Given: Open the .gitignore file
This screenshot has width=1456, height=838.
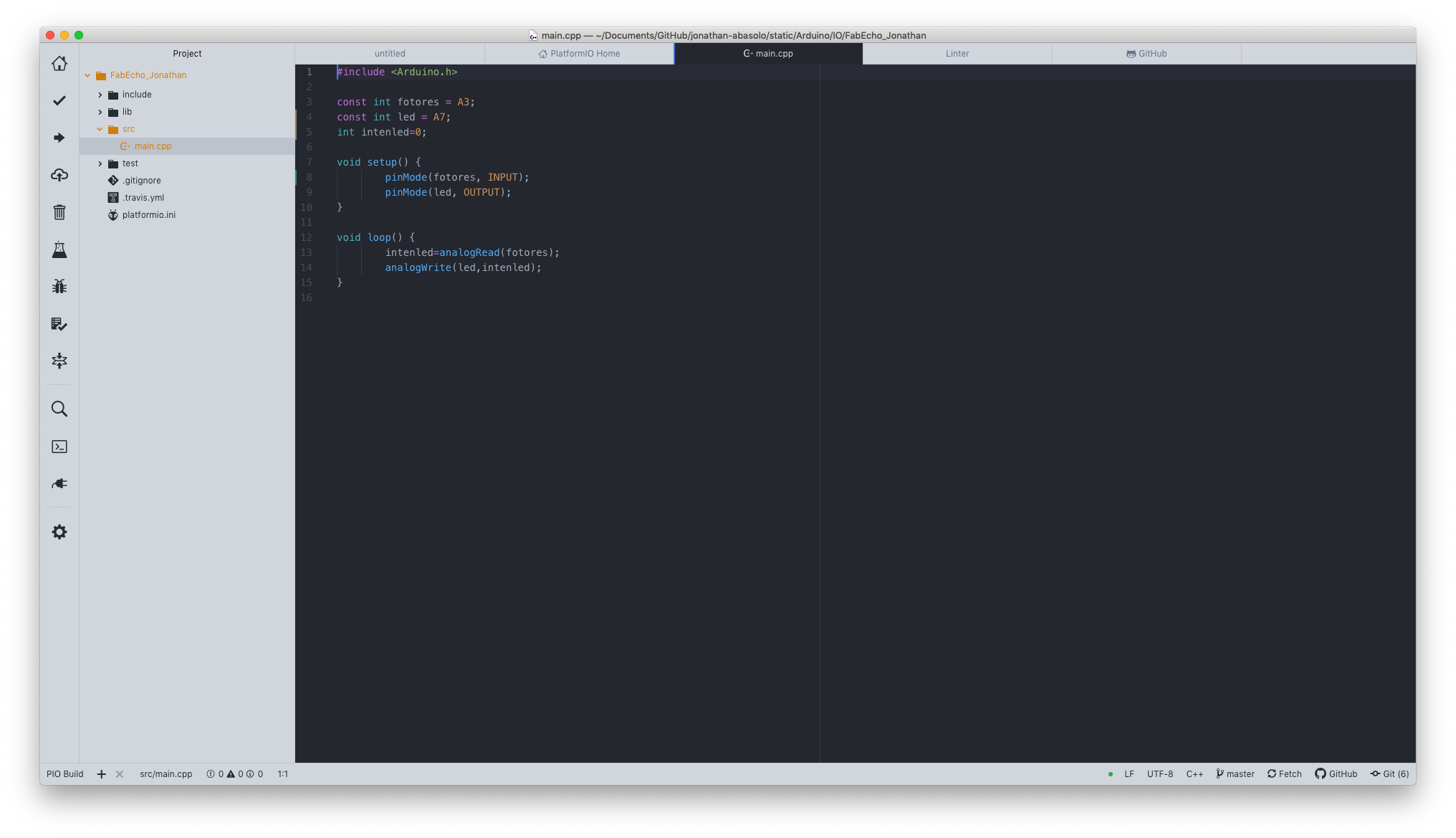Looking at the screenshot, I should (141, 181).
